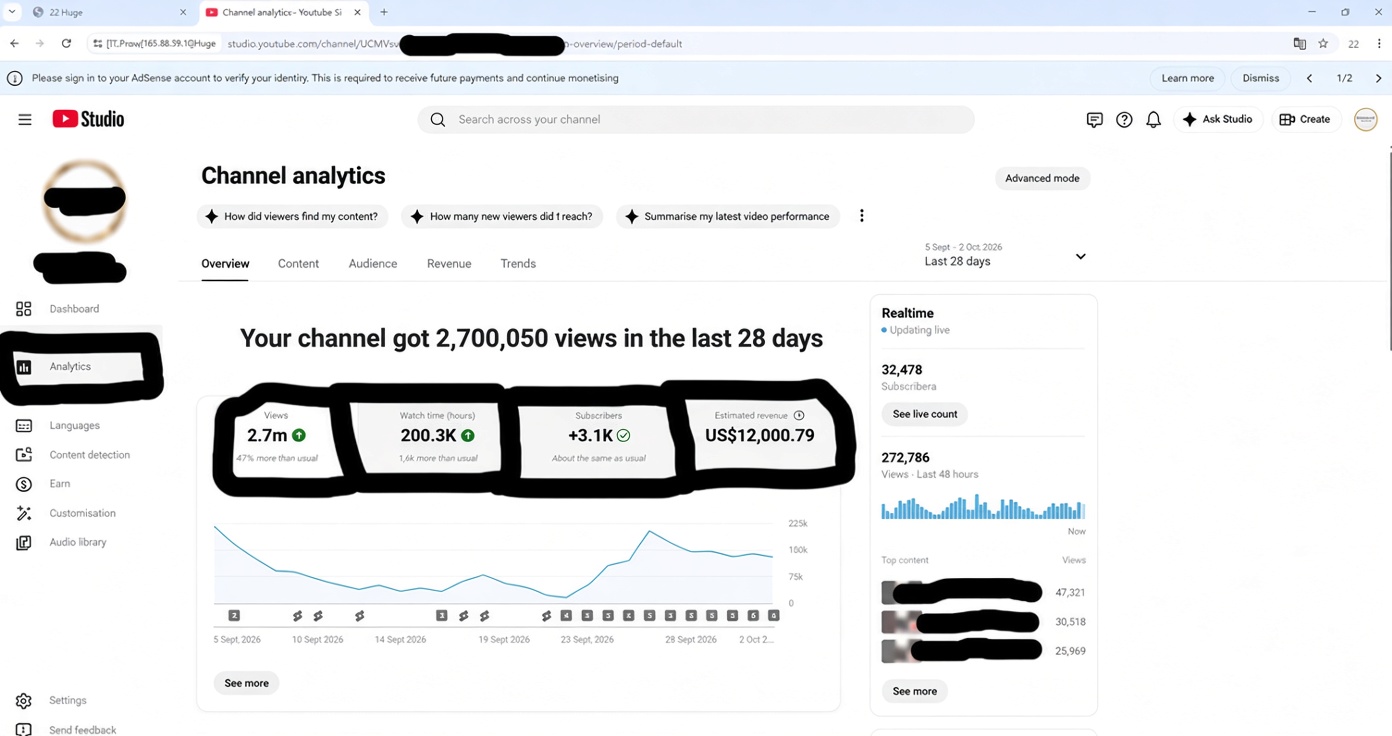The width and height of the screenshot is (1392, 736).
Task: Select Analytics in the sidebar
Action: pos(81,367)
